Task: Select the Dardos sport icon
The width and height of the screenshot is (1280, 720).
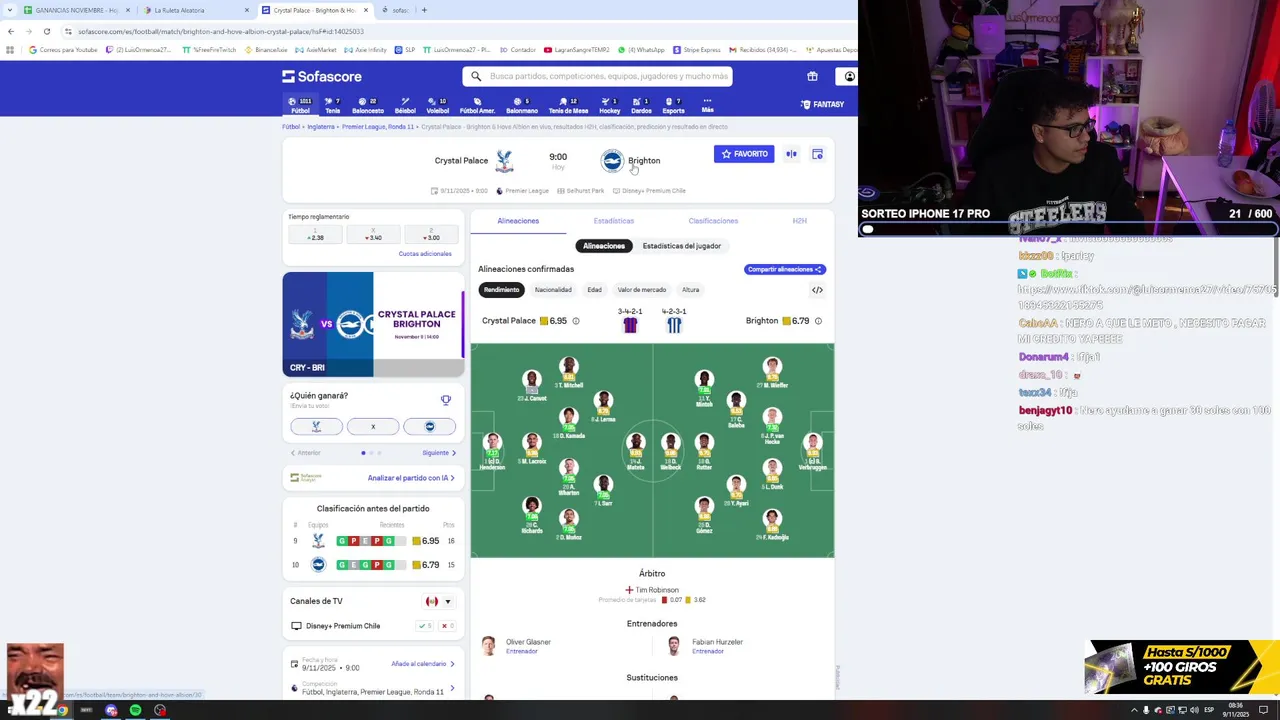Action: pos(641,105)
